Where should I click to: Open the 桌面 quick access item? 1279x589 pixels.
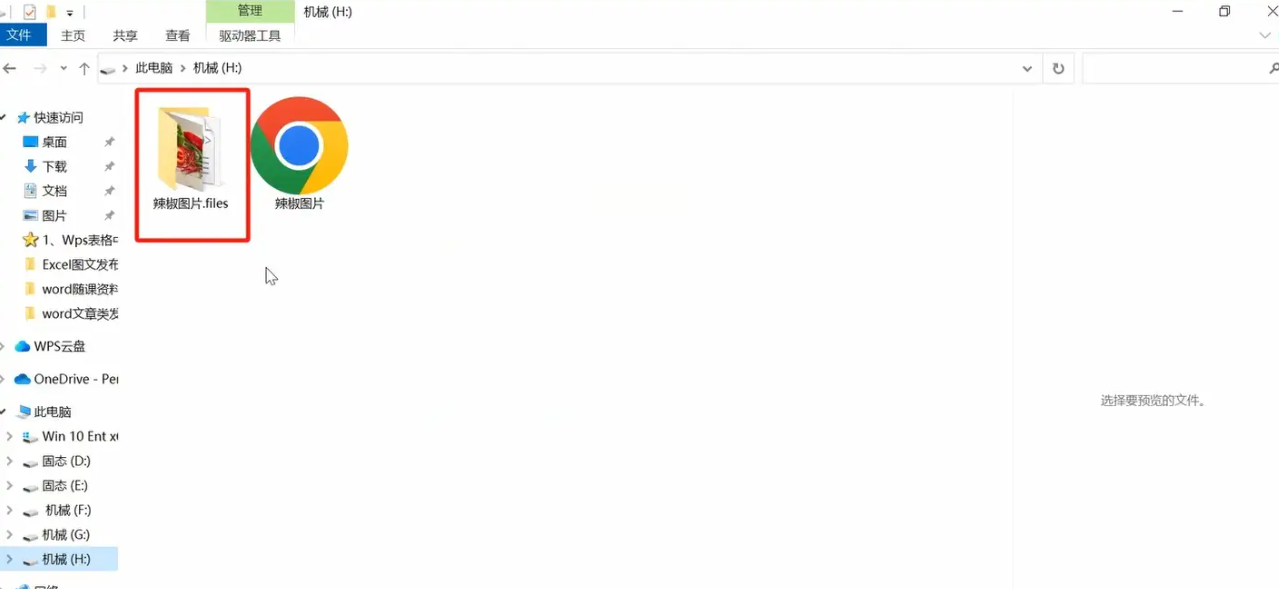[54, 142]
